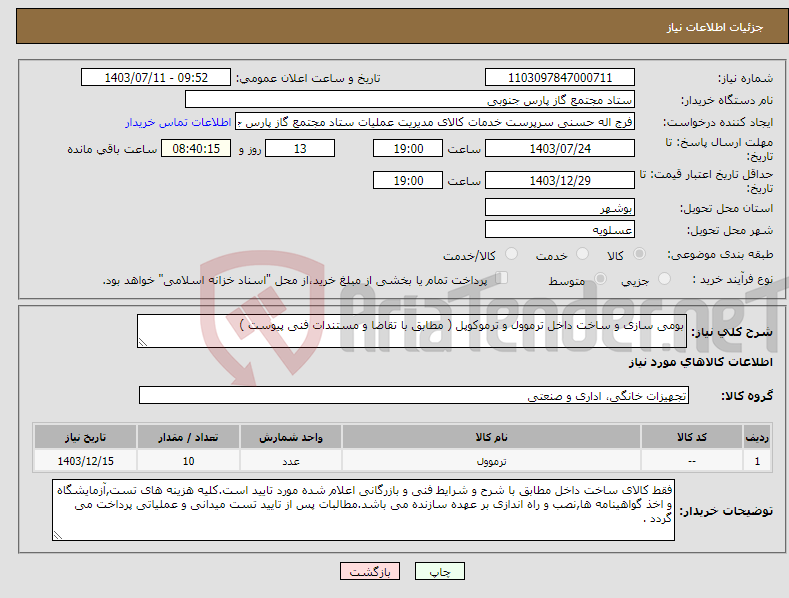Image resolution: width=789 pixels, height=598 pixels.
Task: Click the کد کالا column header
Action: click(692, 437)
